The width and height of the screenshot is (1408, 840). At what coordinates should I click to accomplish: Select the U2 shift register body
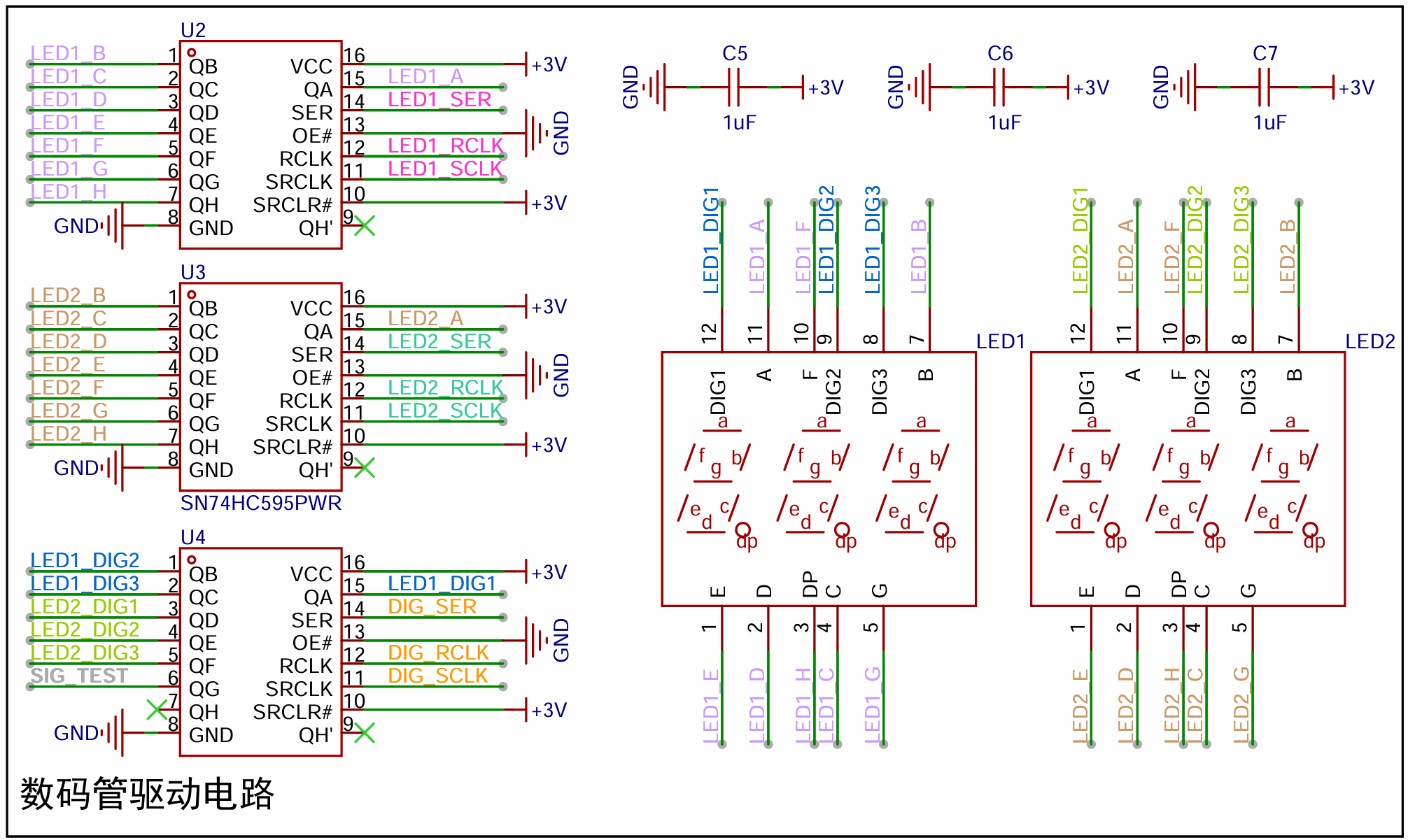pyautogui.click(x=260, y=145)
